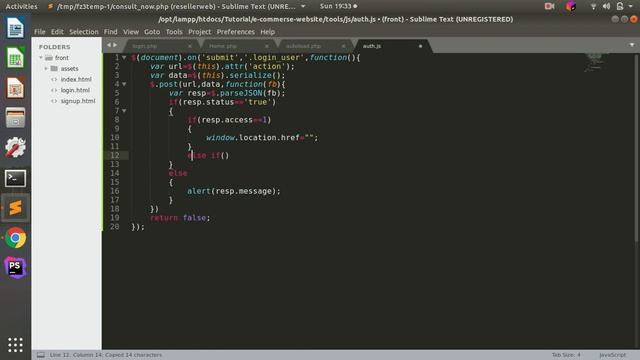Image resolution: width=640 pixels, height=360 pixels.
Task: Open the network wifi indicator
Action: point(593,6)
